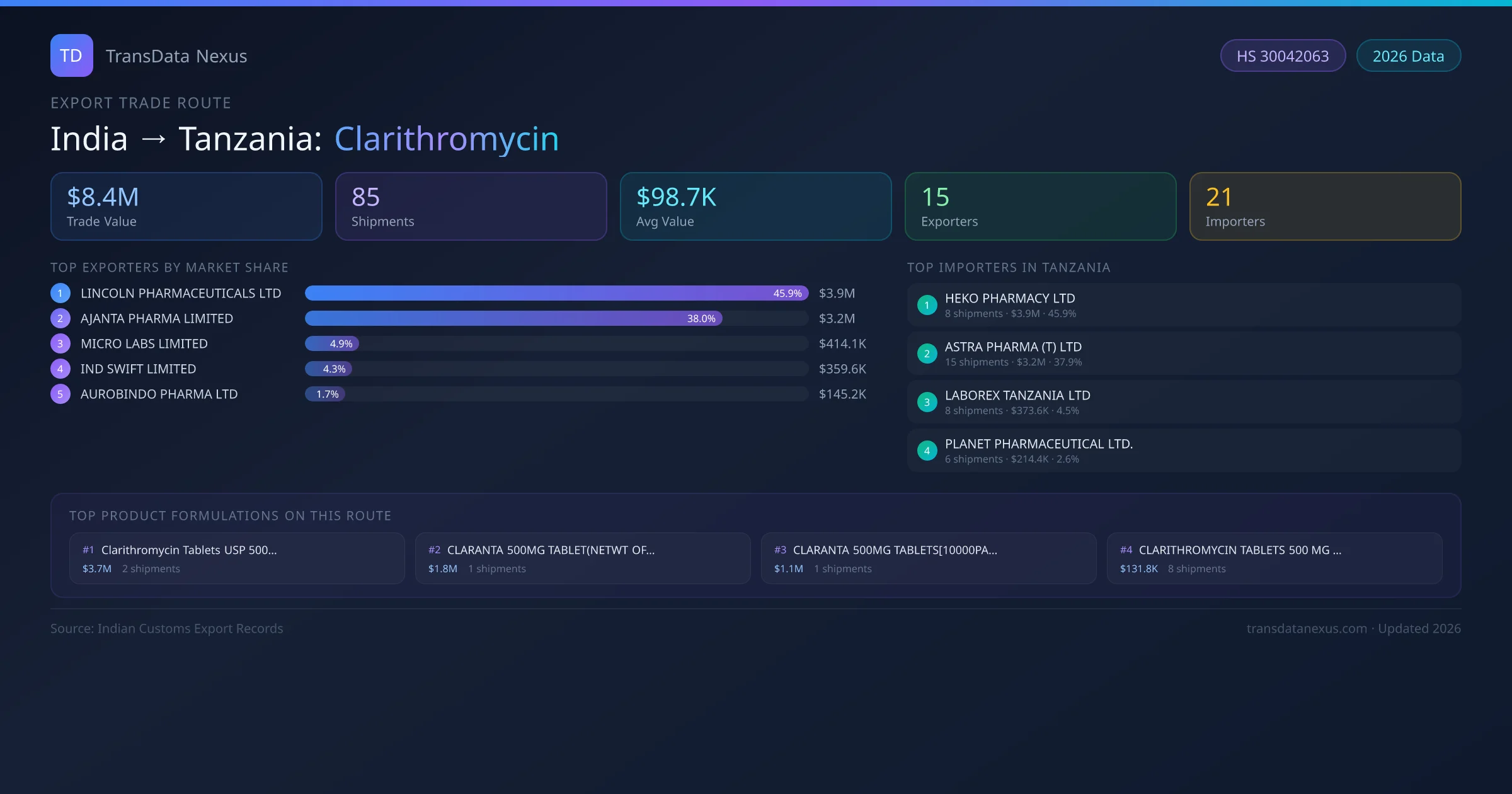1512x794 pixels.
Task: Click the 2026 Data tag
Action: pyautogui.click(x=1408, y=56)
